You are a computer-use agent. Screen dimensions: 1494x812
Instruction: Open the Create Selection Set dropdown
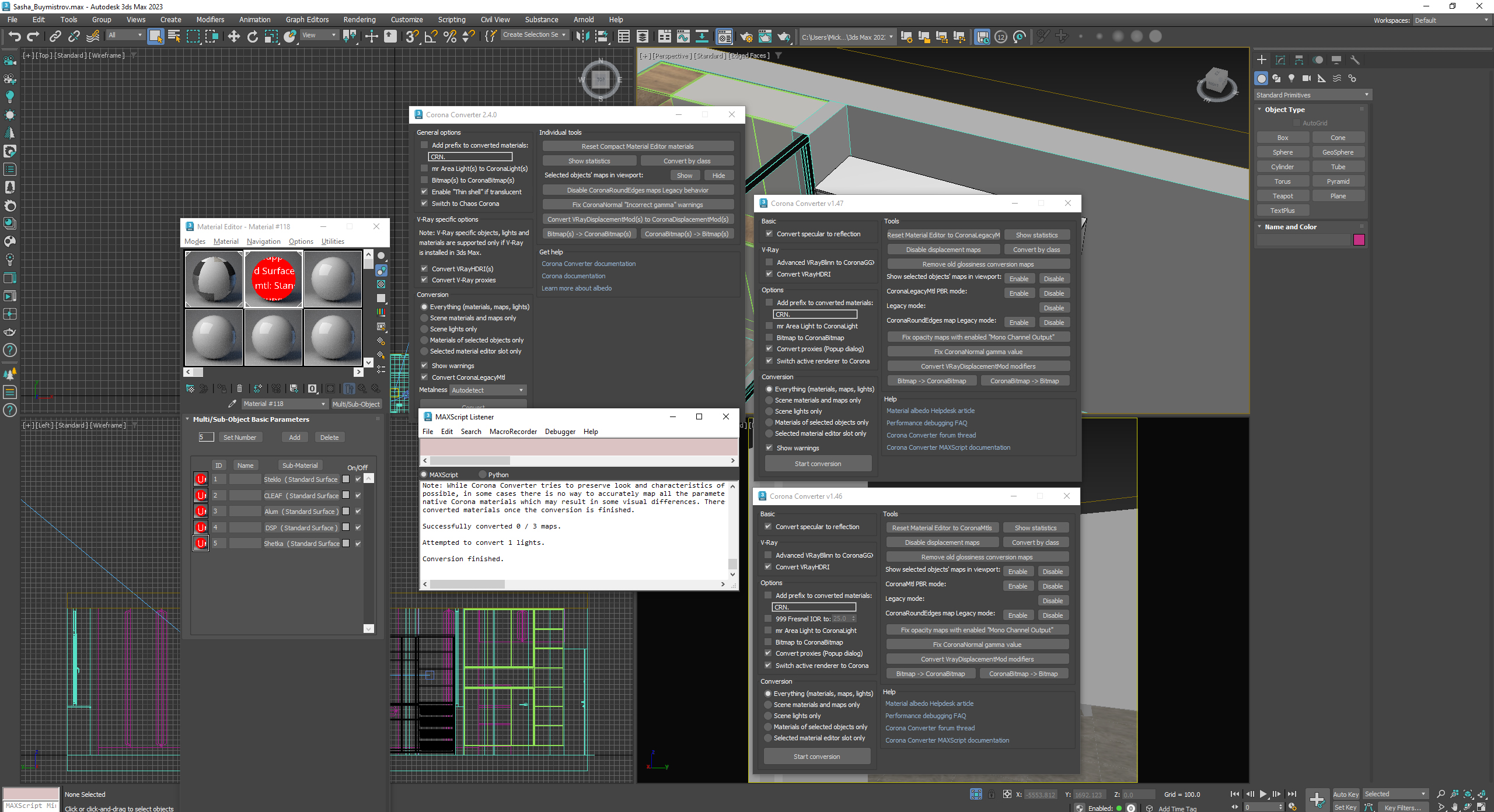[534, 35]
